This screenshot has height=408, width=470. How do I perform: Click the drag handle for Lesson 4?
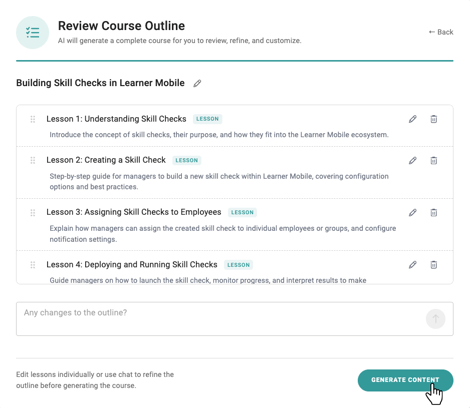click(x=33, y=265)
